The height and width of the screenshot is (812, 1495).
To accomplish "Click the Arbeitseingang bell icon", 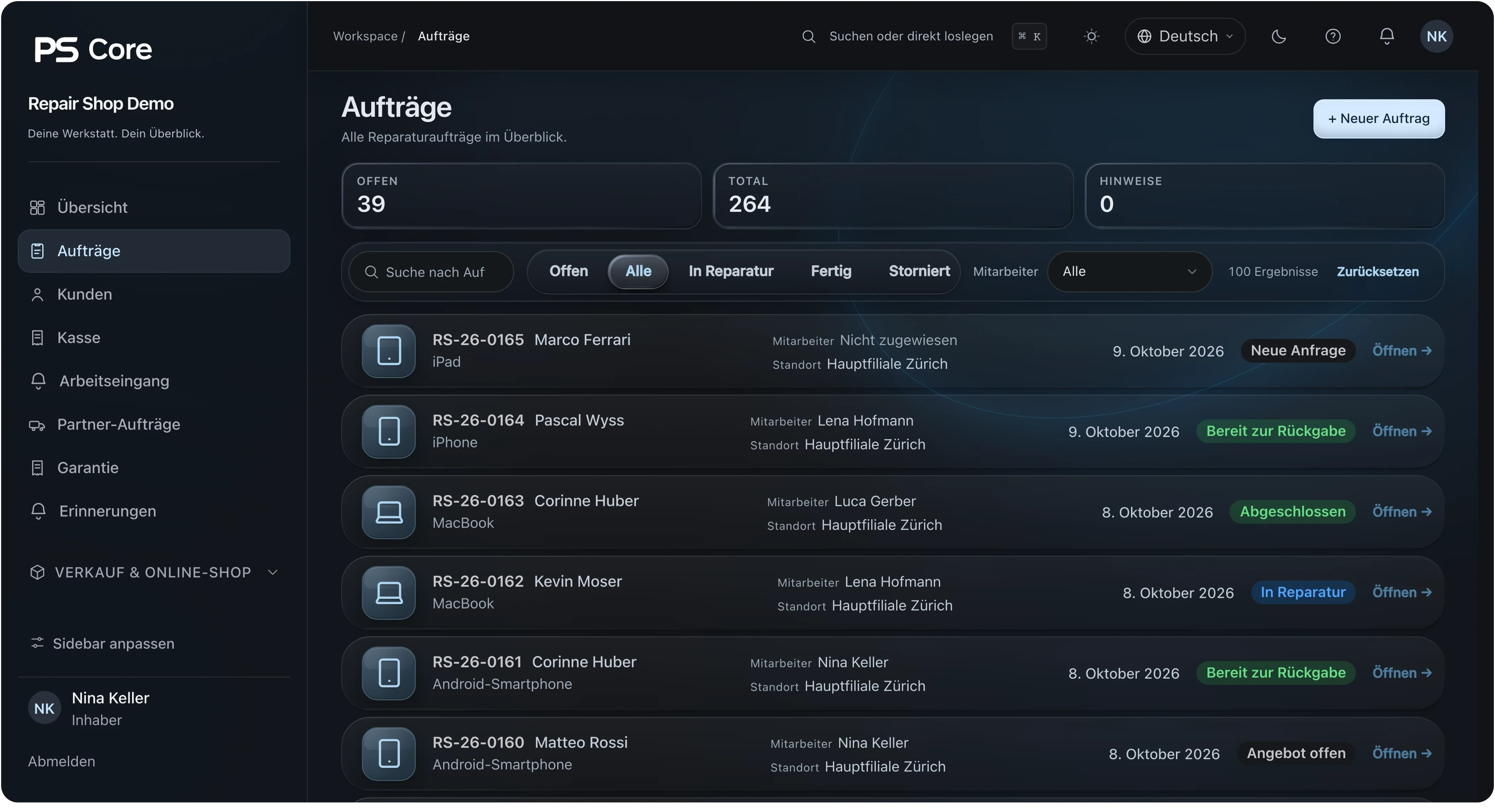I will (x=38, y=381).
